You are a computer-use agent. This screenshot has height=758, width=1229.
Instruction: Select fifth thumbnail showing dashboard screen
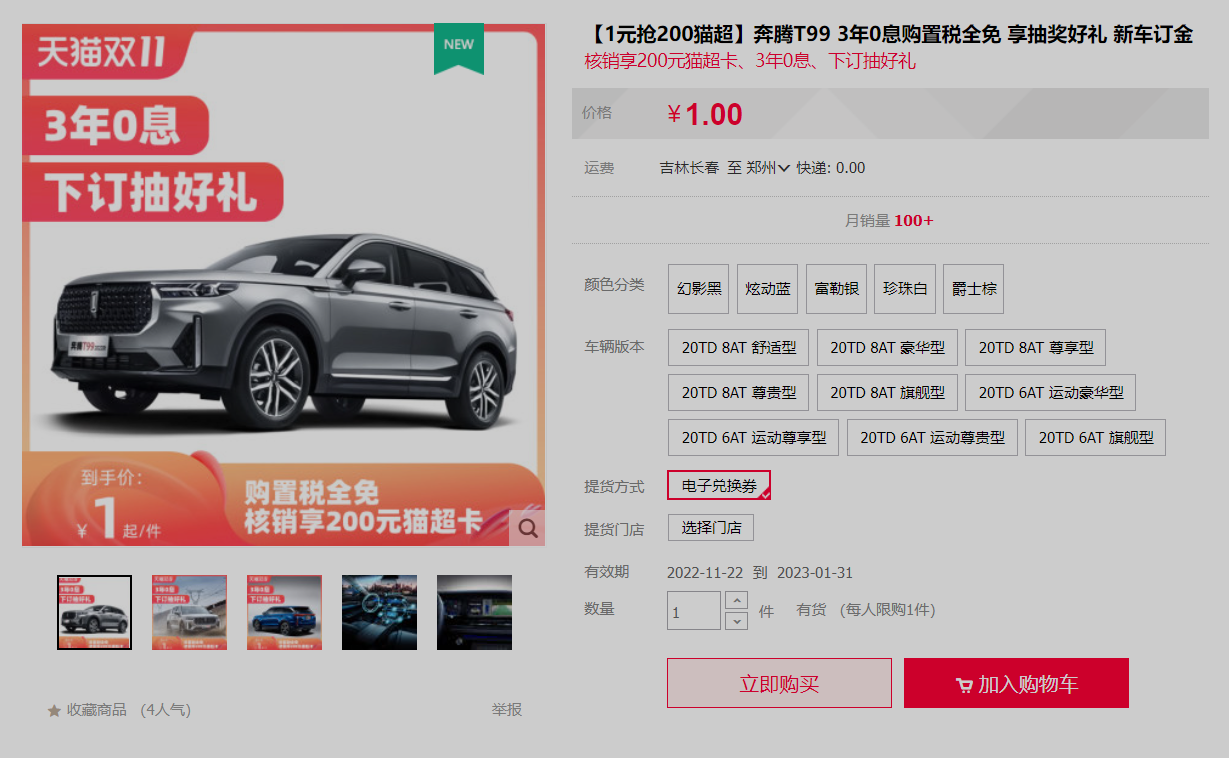(x=474, y=612)
